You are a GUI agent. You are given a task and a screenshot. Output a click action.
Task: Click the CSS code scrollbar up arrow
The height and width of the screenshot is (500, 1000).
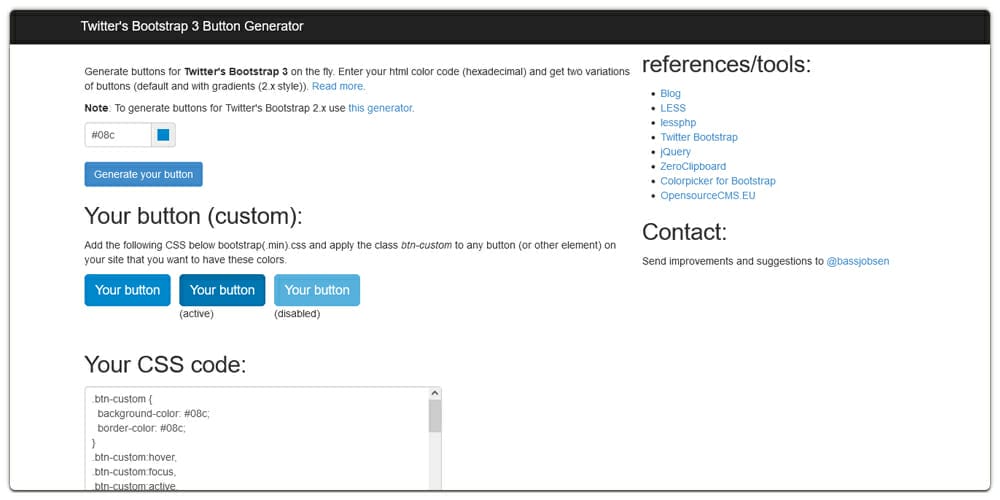[x=435, y=393]
